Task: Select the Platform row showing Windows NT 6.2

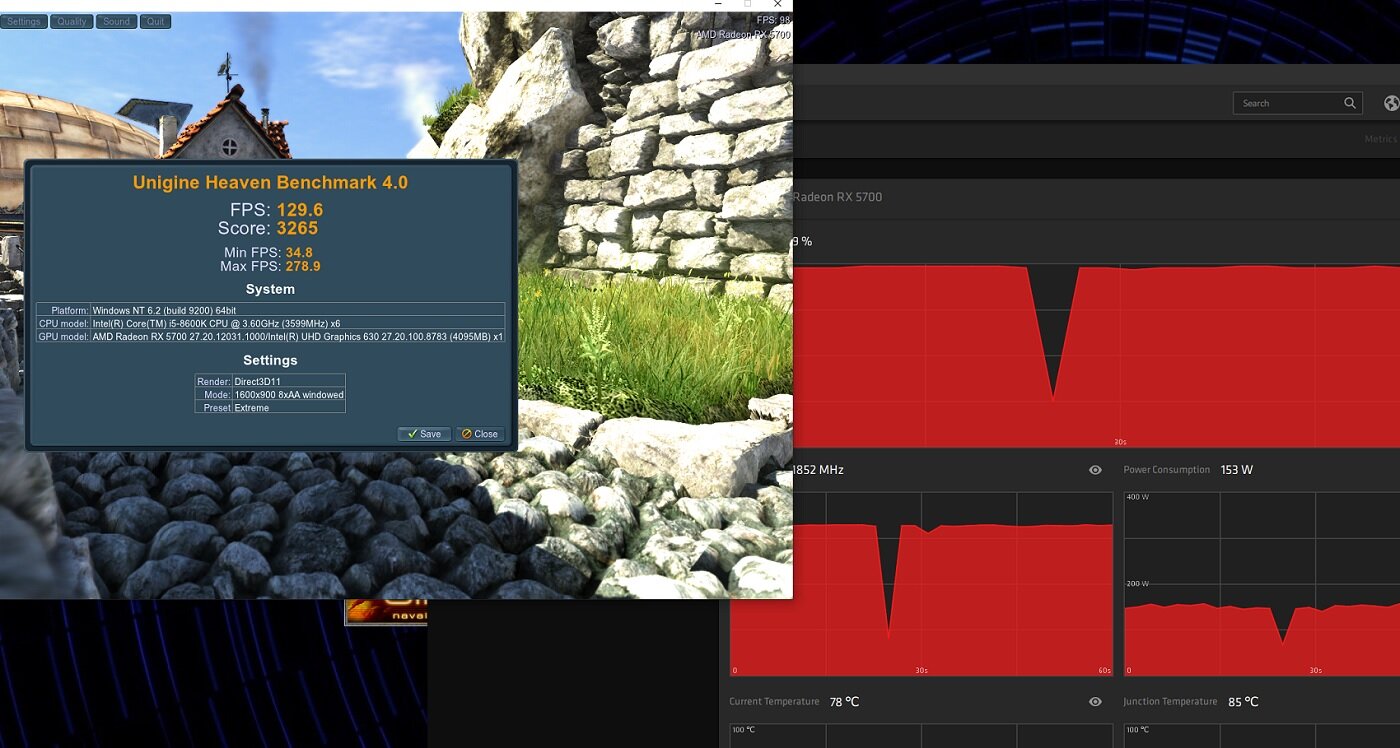Action: [270, 310]
